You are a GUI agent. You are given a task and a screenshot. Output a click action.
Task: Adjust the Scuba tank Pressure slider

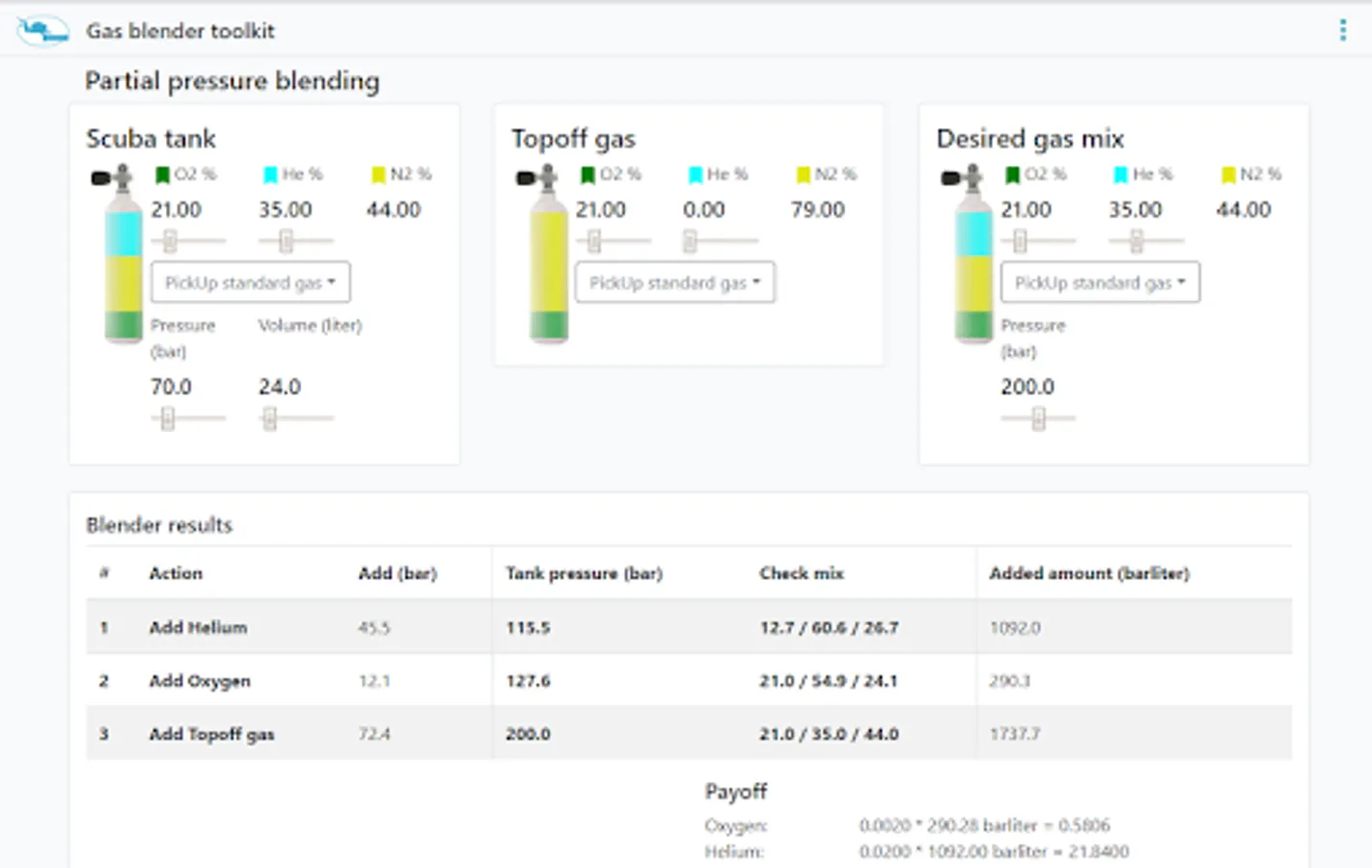188,418
